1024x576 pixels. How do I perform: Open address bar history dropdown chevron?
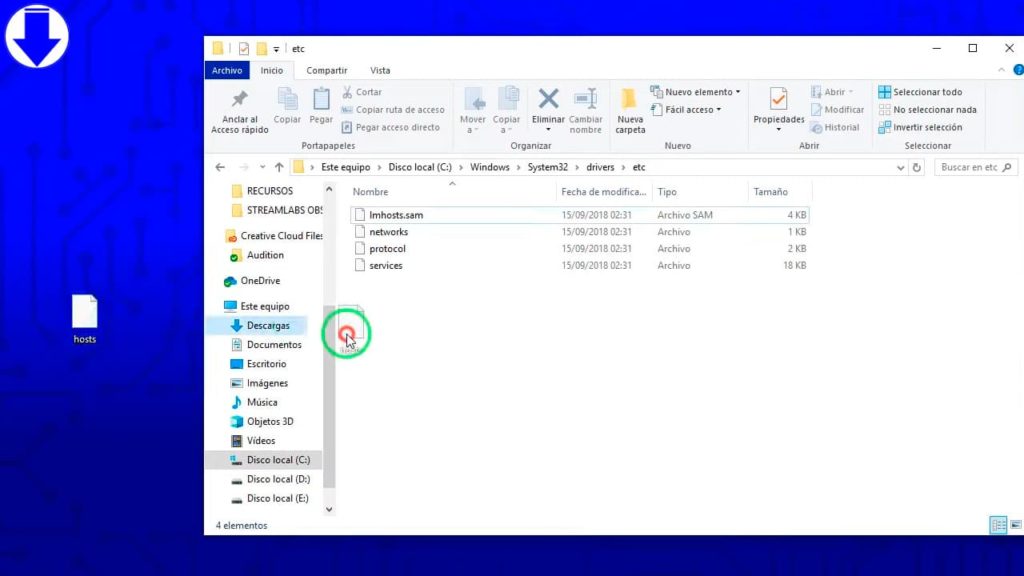901,168
